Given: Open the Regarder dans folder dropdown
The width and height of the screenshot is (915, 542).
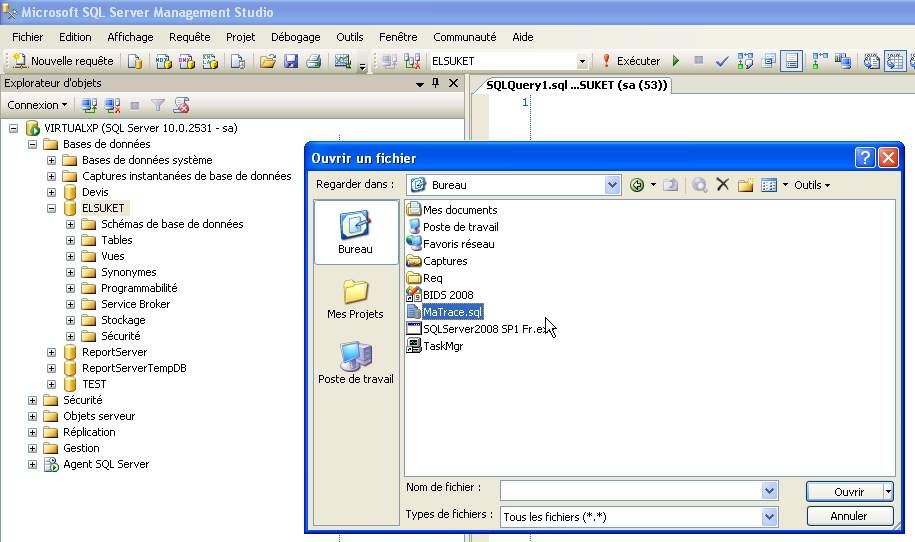Looking at the screenshot, I should pyautogui.click(x=612, y=185).
